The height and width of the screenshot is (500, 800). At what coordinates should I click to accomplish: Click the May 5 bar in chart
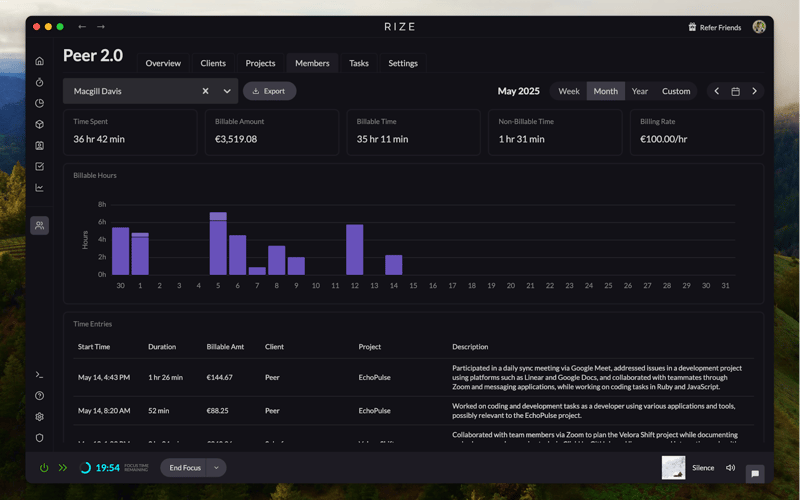218,243
